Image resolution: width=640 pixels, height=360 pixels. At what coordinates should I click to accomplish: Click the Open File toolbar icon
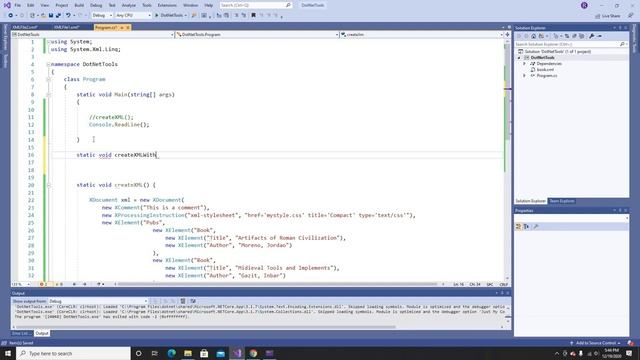tap(43, 16)
